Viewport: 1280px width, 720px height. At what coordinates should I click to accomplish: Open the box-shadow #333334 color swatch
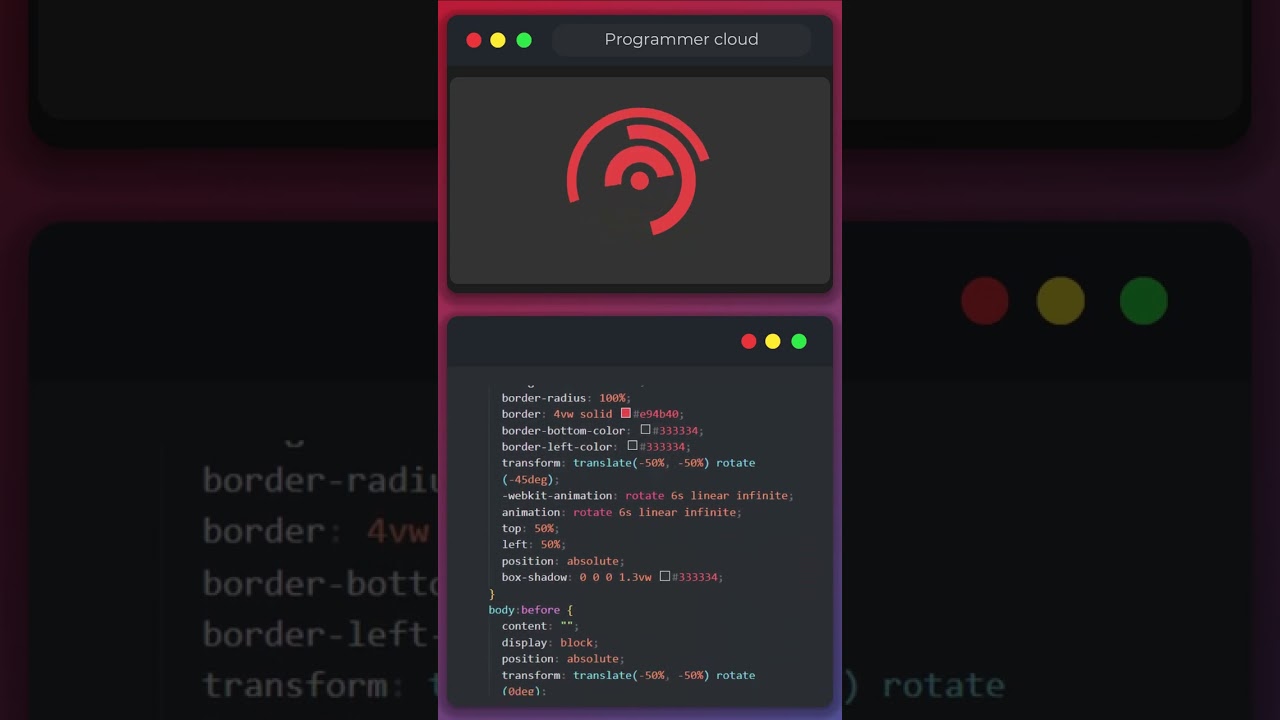click(x=664, y=576)
